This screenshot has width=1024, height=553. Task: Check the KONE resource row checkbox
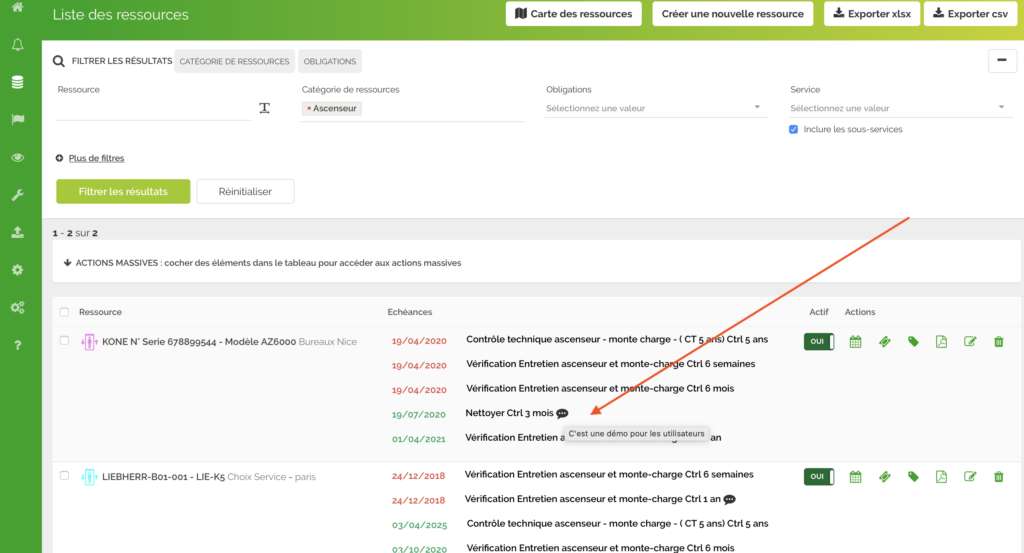point(65,341)
